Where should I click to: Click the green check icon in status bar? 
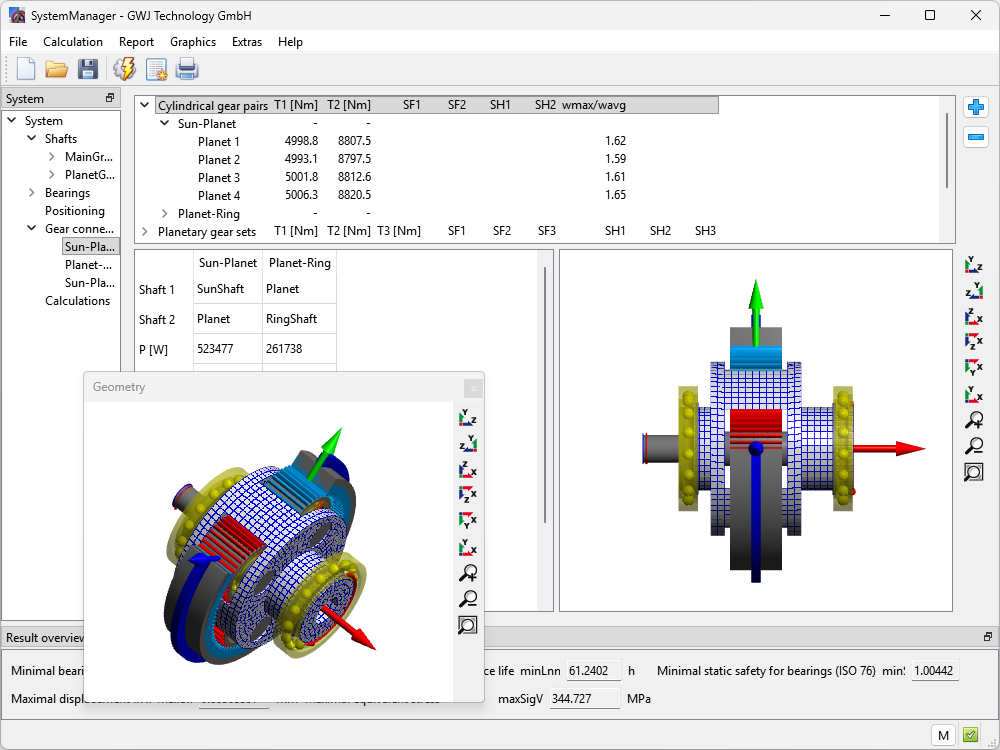click(970, 735)
